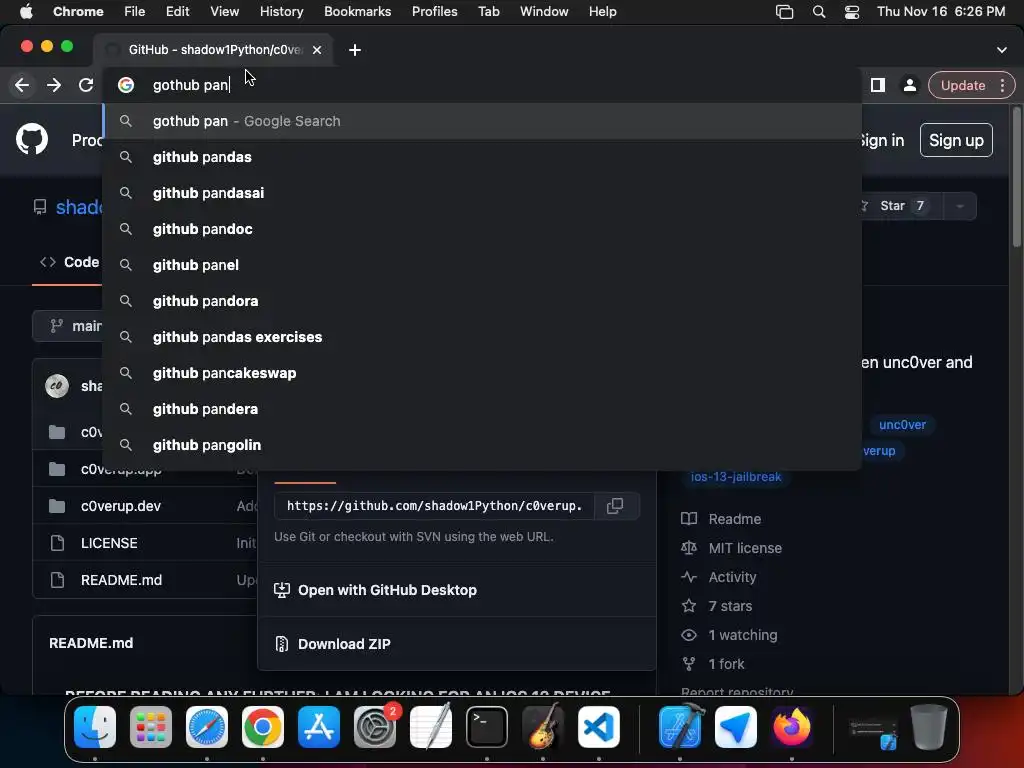Pick the 'github pandas exercises' suggestion

click(482, 336)
